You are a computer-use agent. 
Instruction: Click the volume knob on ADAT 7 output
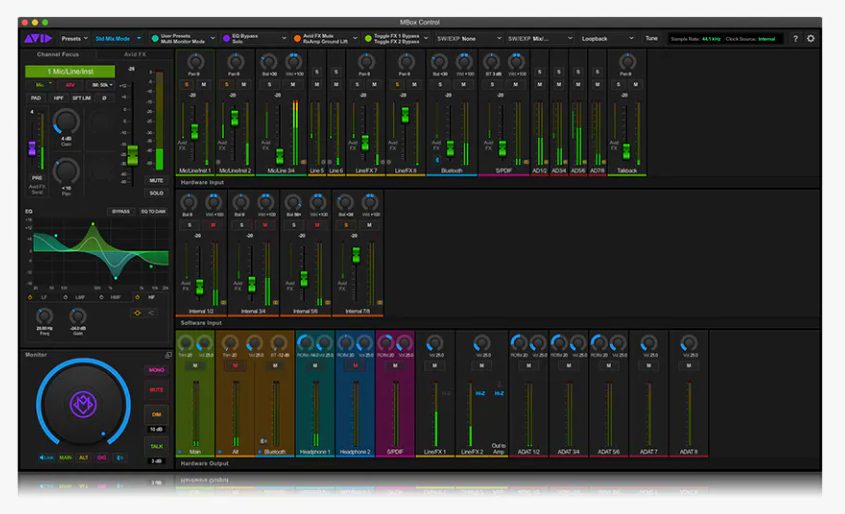[x=649, y=343]
